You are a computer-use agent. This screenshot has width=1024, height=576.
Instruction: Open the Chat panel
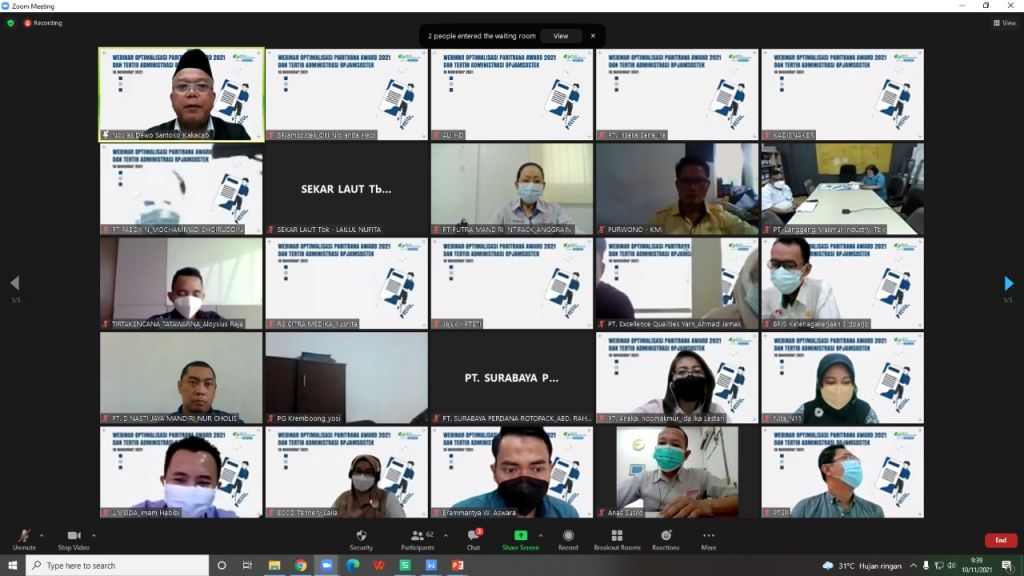coord(473,537)
